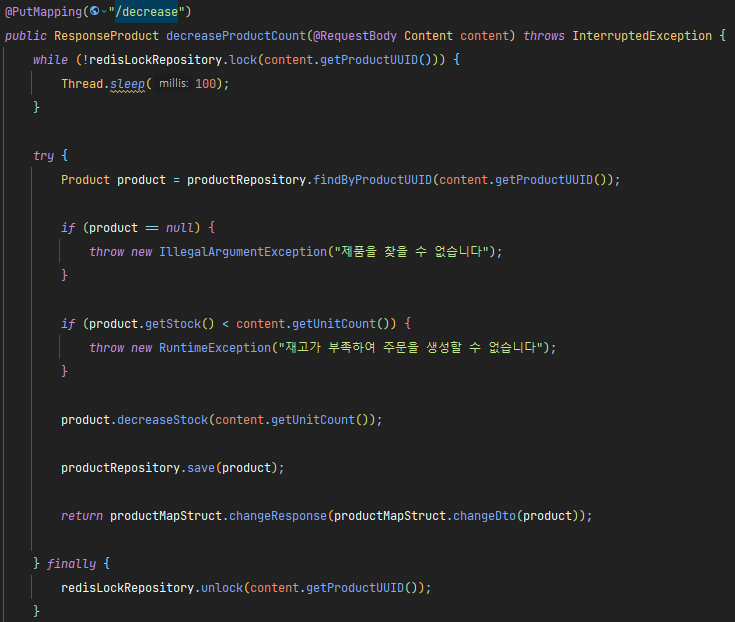Click the Product type in variable declaration

coord(85,180)
